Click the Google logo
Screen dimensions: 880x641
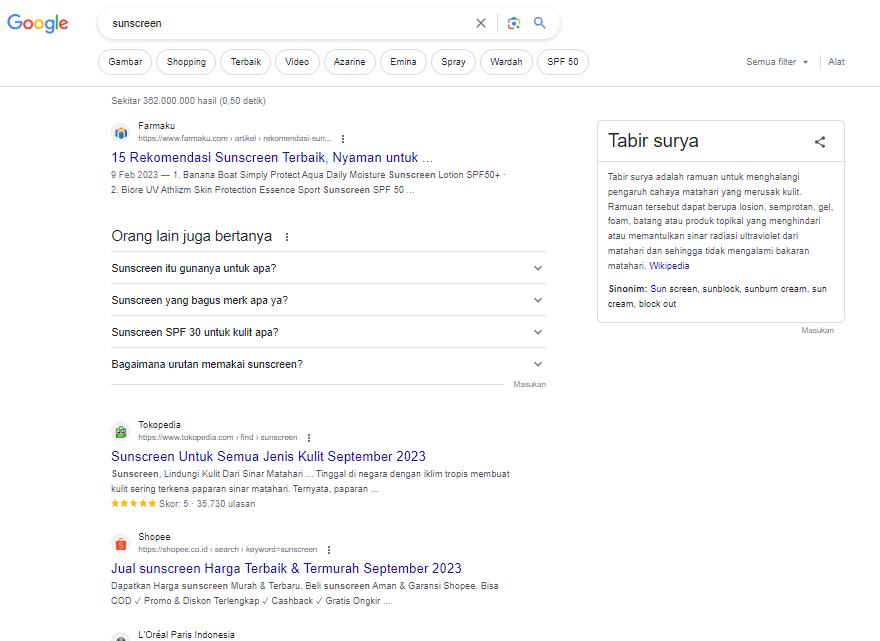(38, 23)
